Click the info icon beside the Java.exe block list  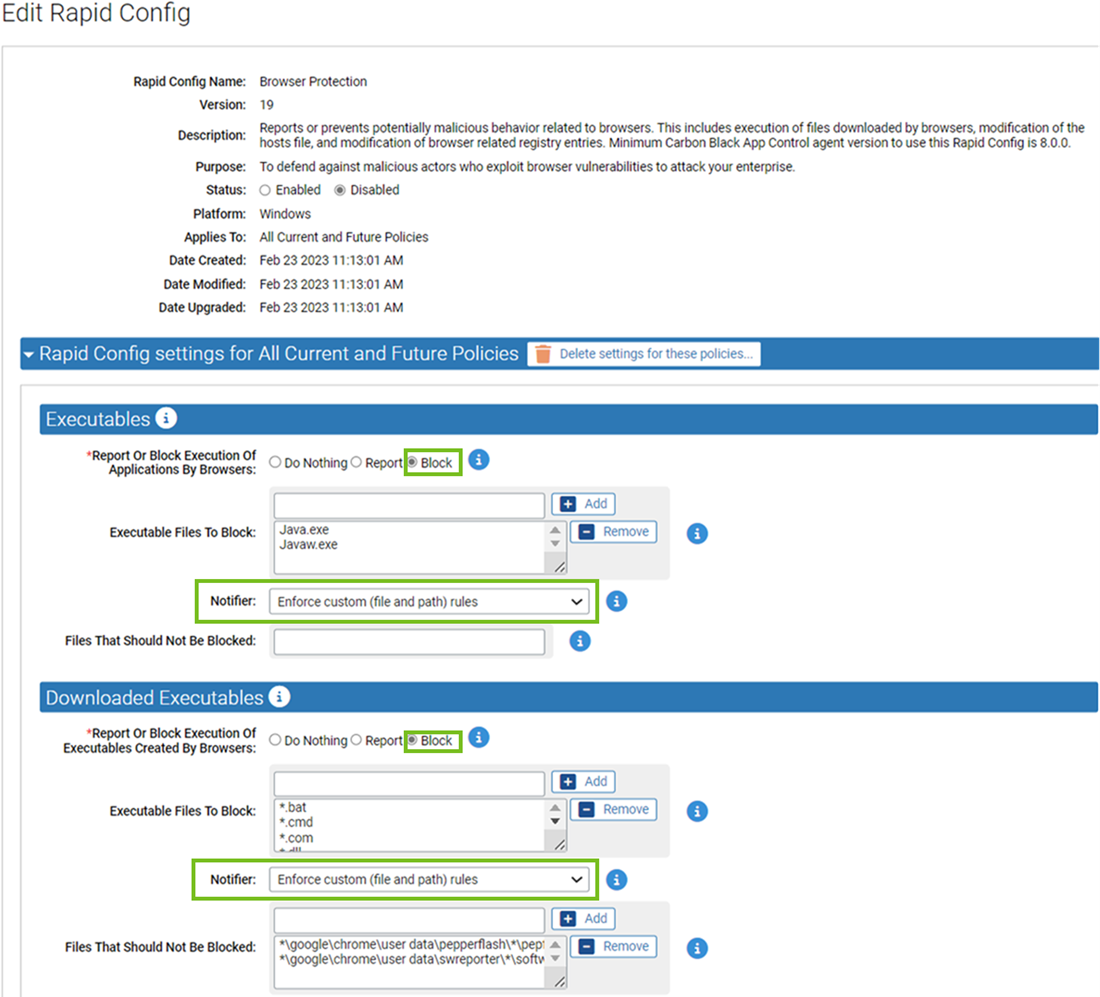coord(696,532)
